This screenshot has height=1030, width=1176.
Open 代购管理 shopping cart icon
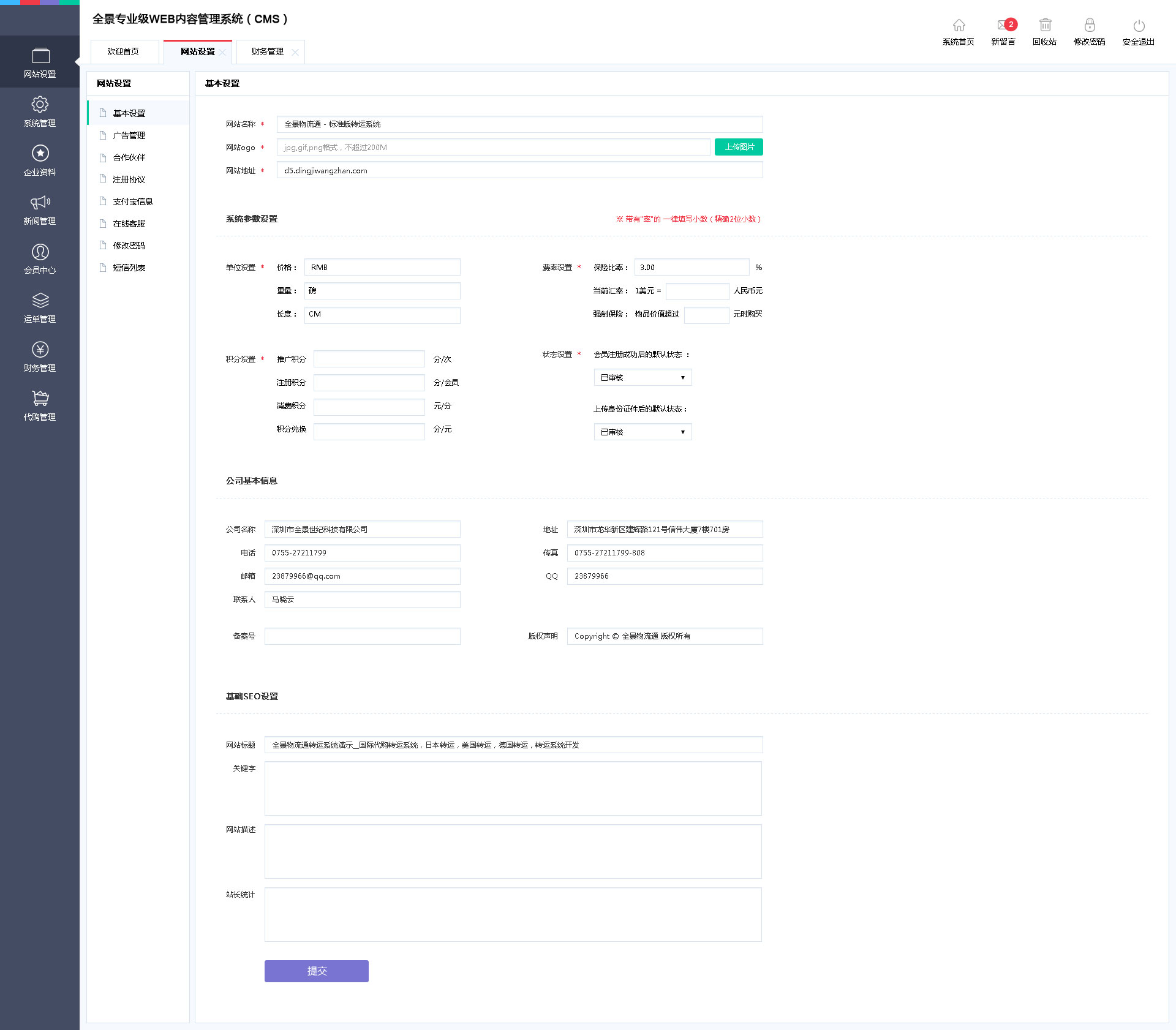pyautogui.click(x=40, y=399)
